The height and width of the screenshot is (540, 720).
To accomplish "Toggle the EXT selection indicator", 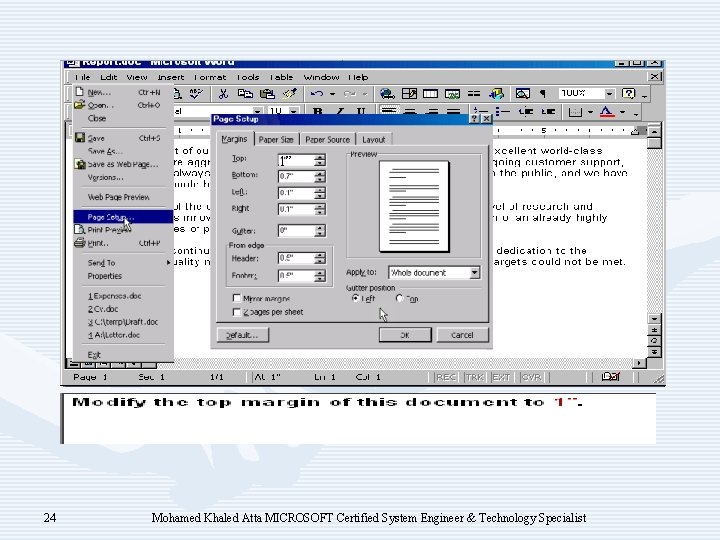I will point(501,377).
